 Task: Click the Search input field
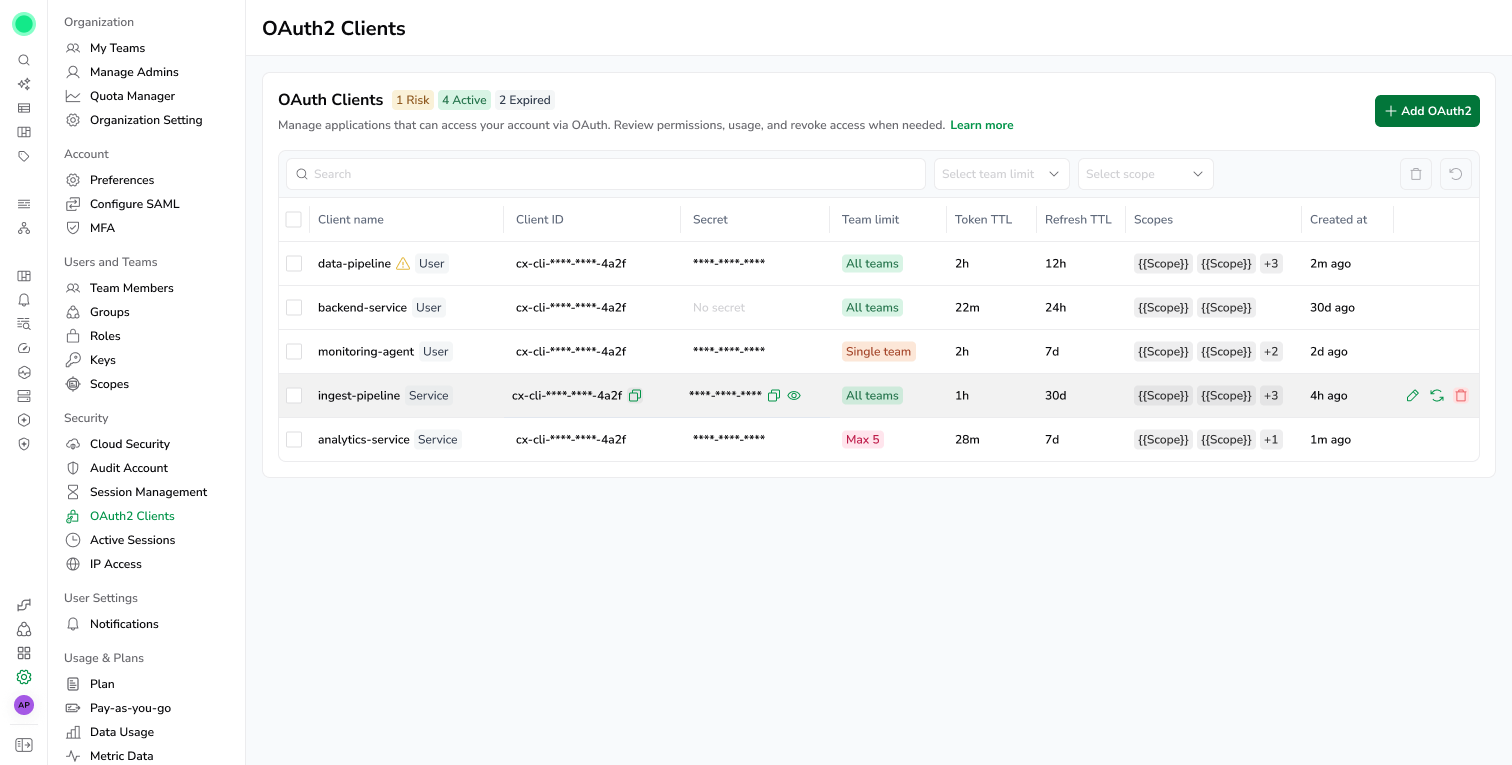point(606,174)
